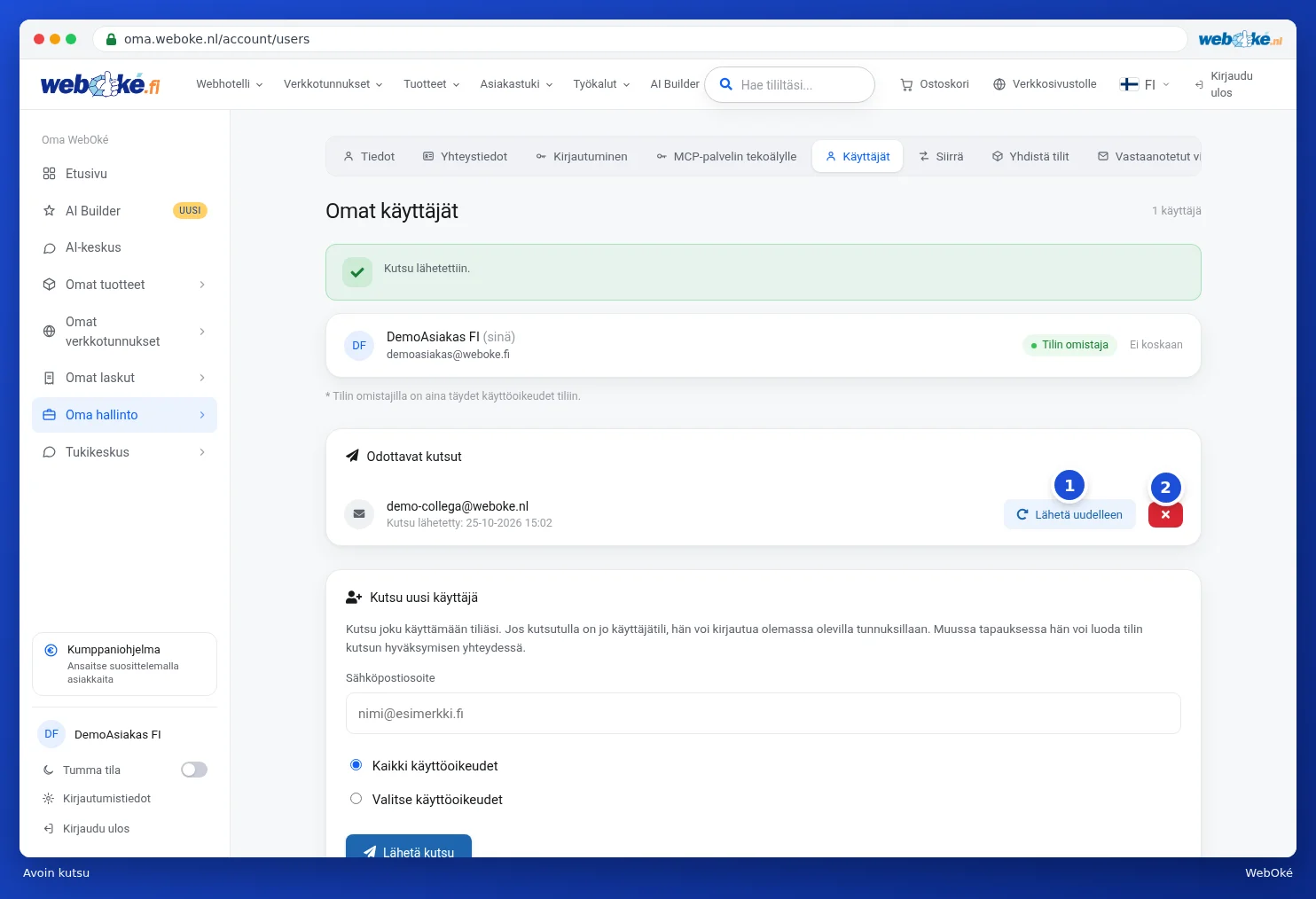Open the Verkkotunnukset dropdown in the top nav
Screen dimensions: 1316x899
coord(333,84)
